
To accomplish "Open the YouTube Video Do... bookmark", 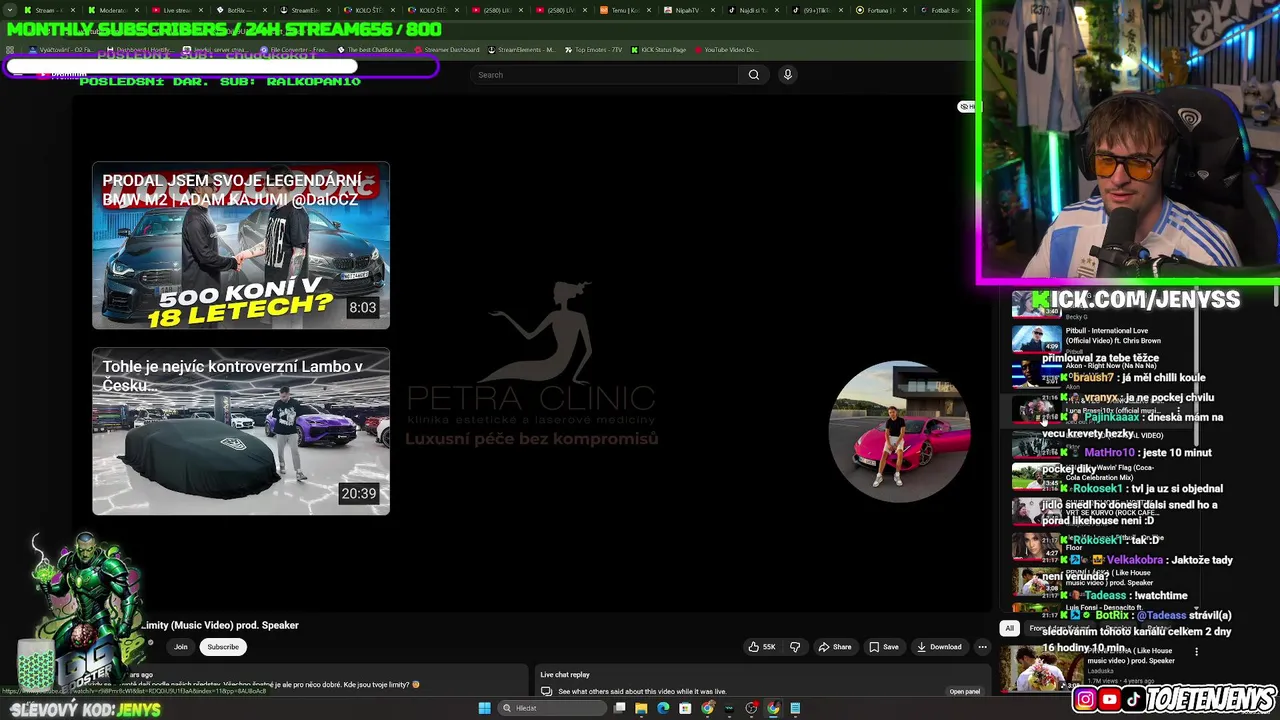I will pyautogui.click(x=726, y=50).
